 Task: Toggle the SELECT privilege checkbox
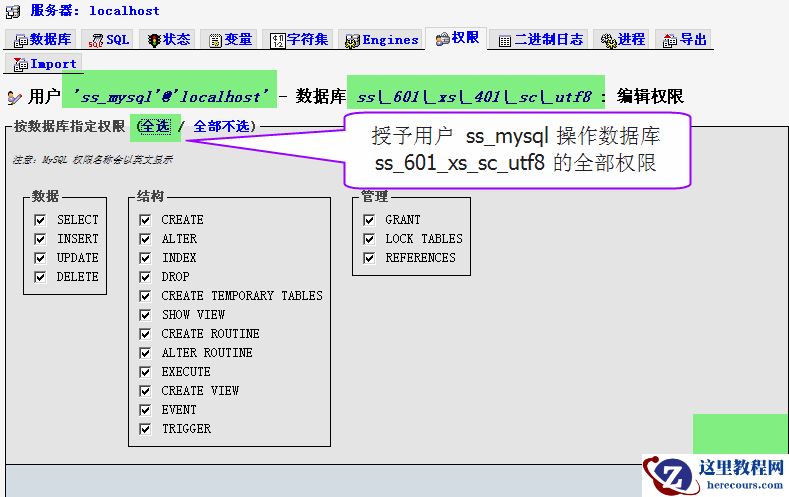click(40, 220)
